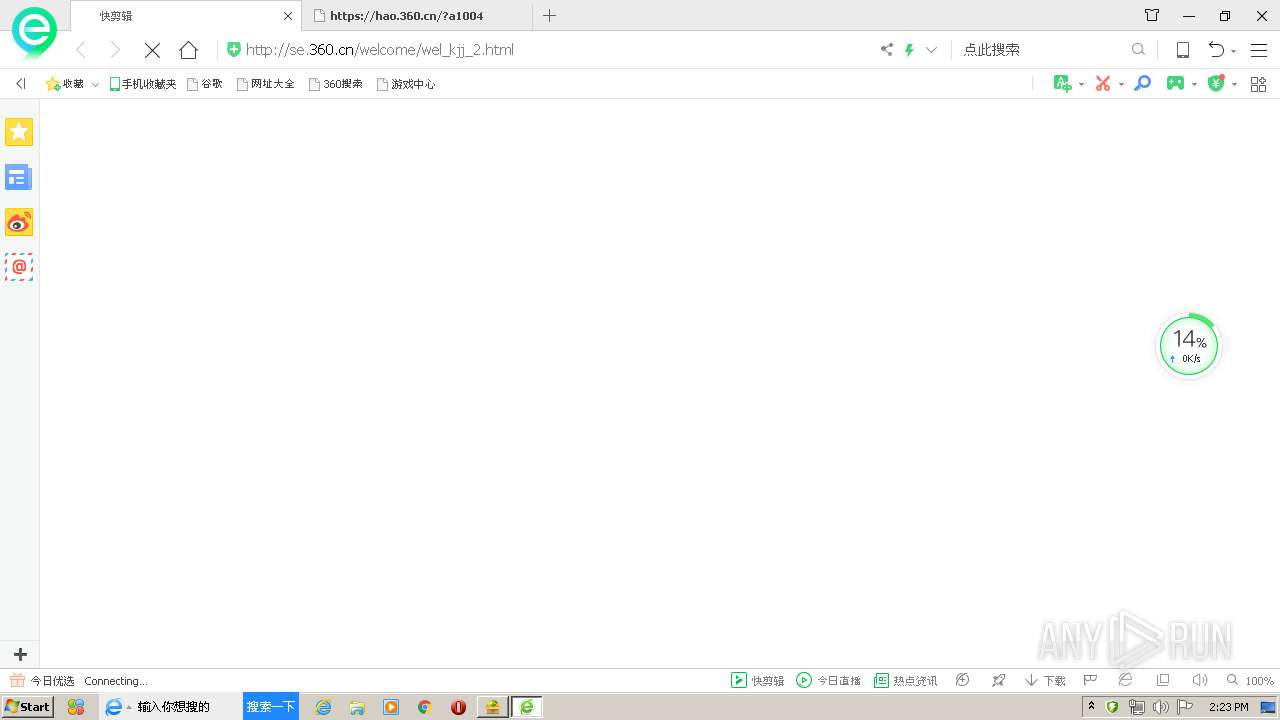Click the magnifier search button
The image size is (1280, 720).
pyautogui.click(x=1138, y=49)
